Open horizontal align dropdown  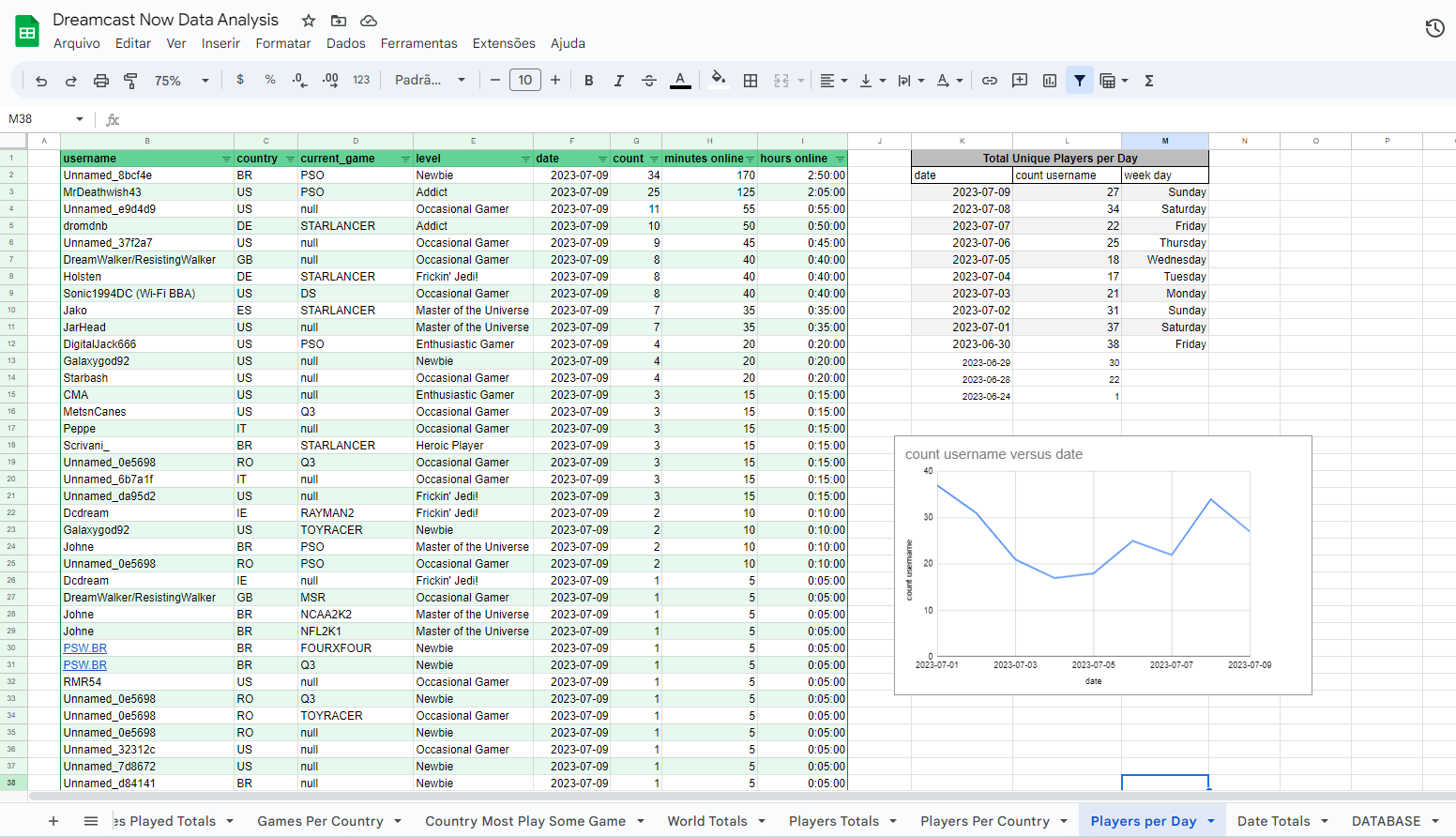pyautogui.click(x=833, y=81)
